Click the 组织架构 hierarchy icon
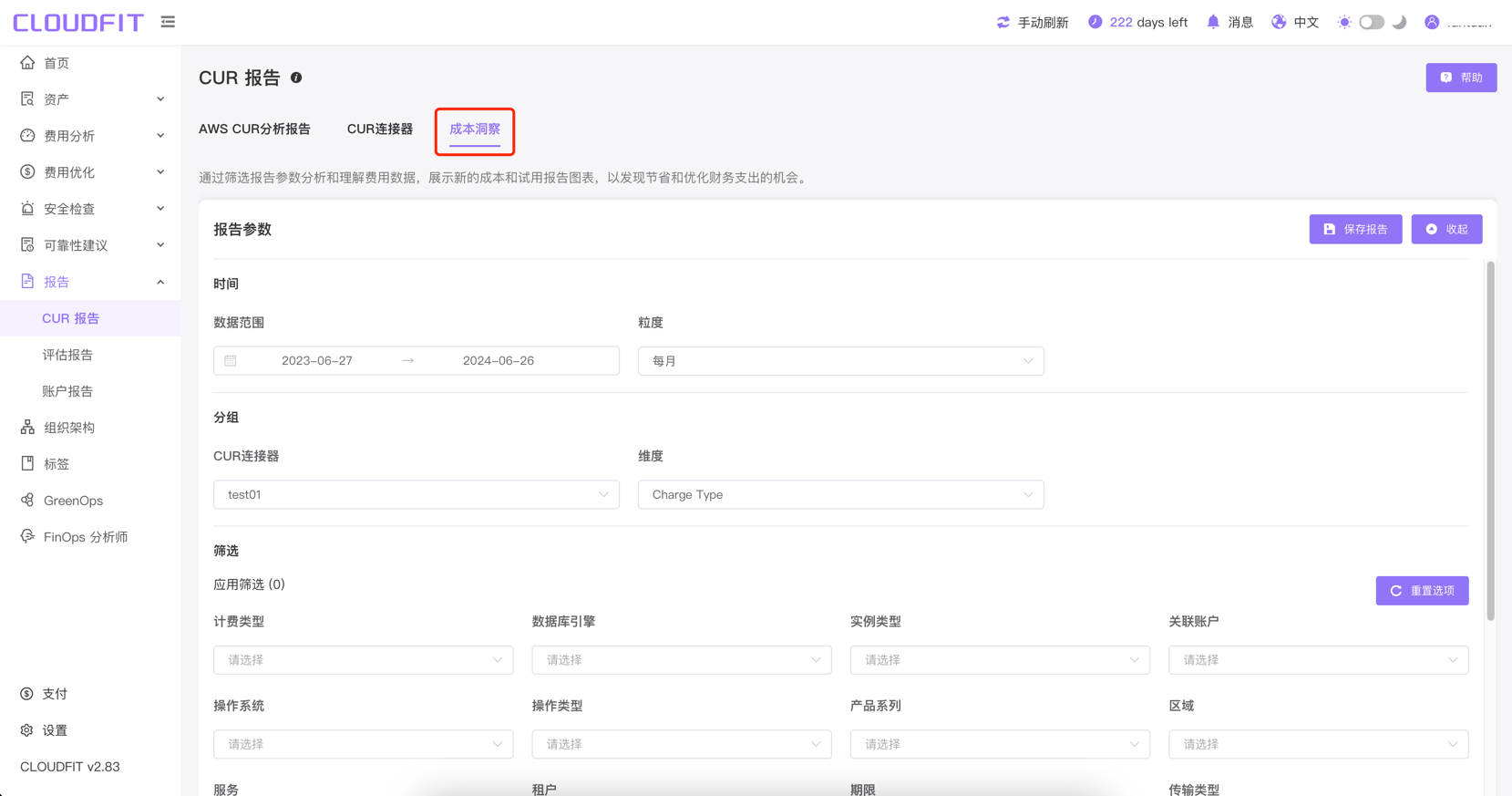 (27, 427)
